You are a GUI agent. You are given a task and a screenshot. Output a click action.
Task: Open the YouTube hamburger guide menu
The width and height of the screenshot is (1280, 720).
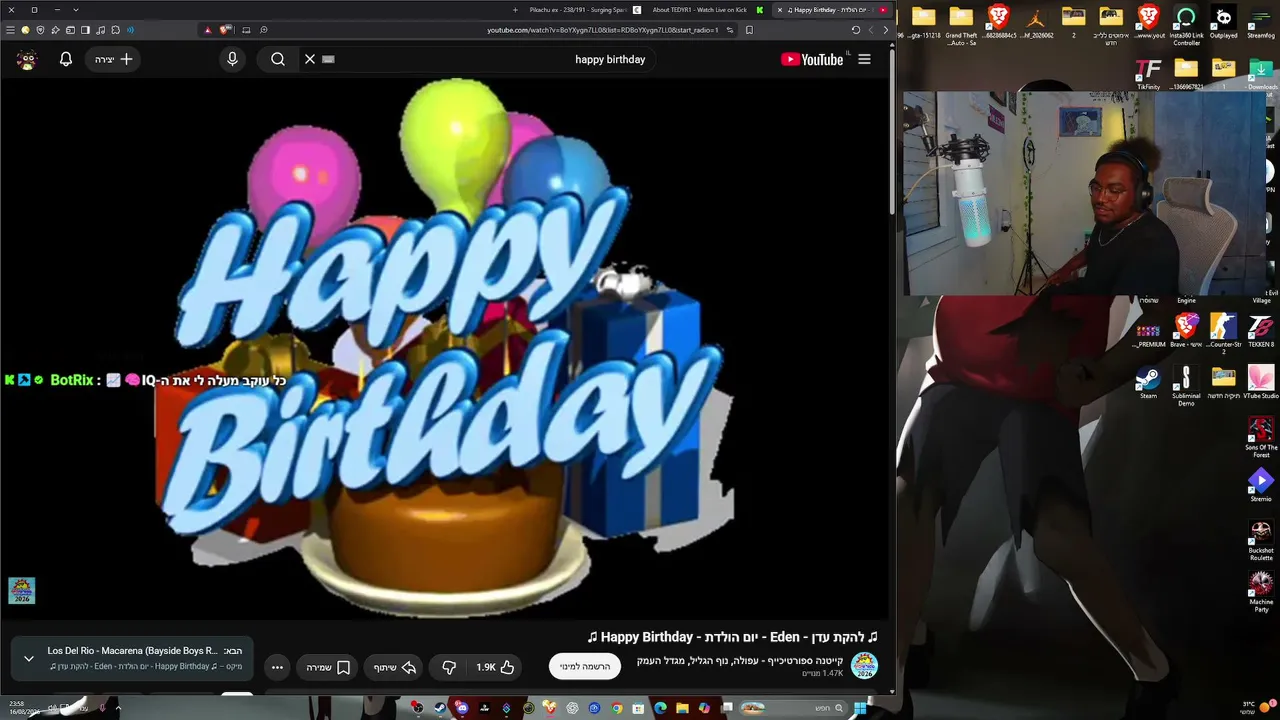click(865, 59)
